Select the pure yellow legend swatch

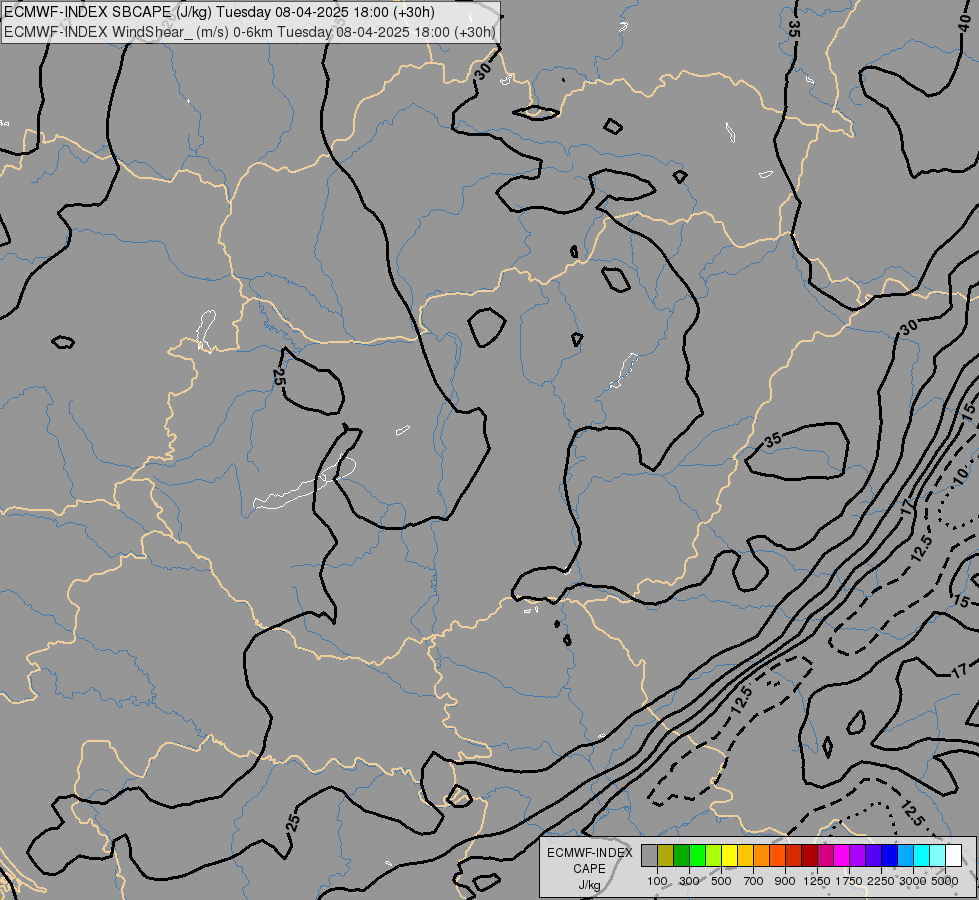pos(729,856)
